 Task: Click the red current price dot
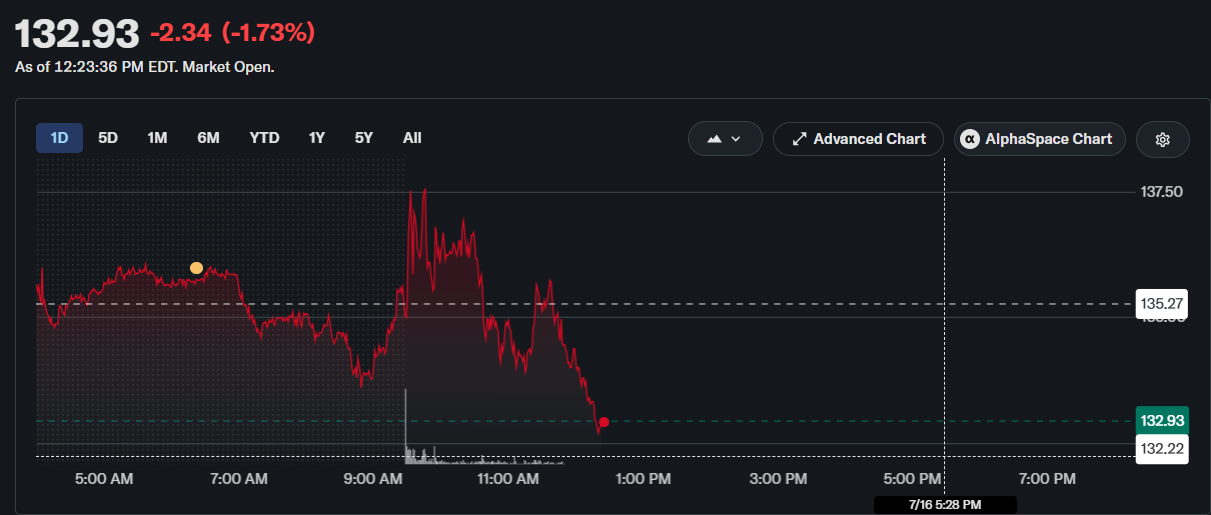pos(604,422)
